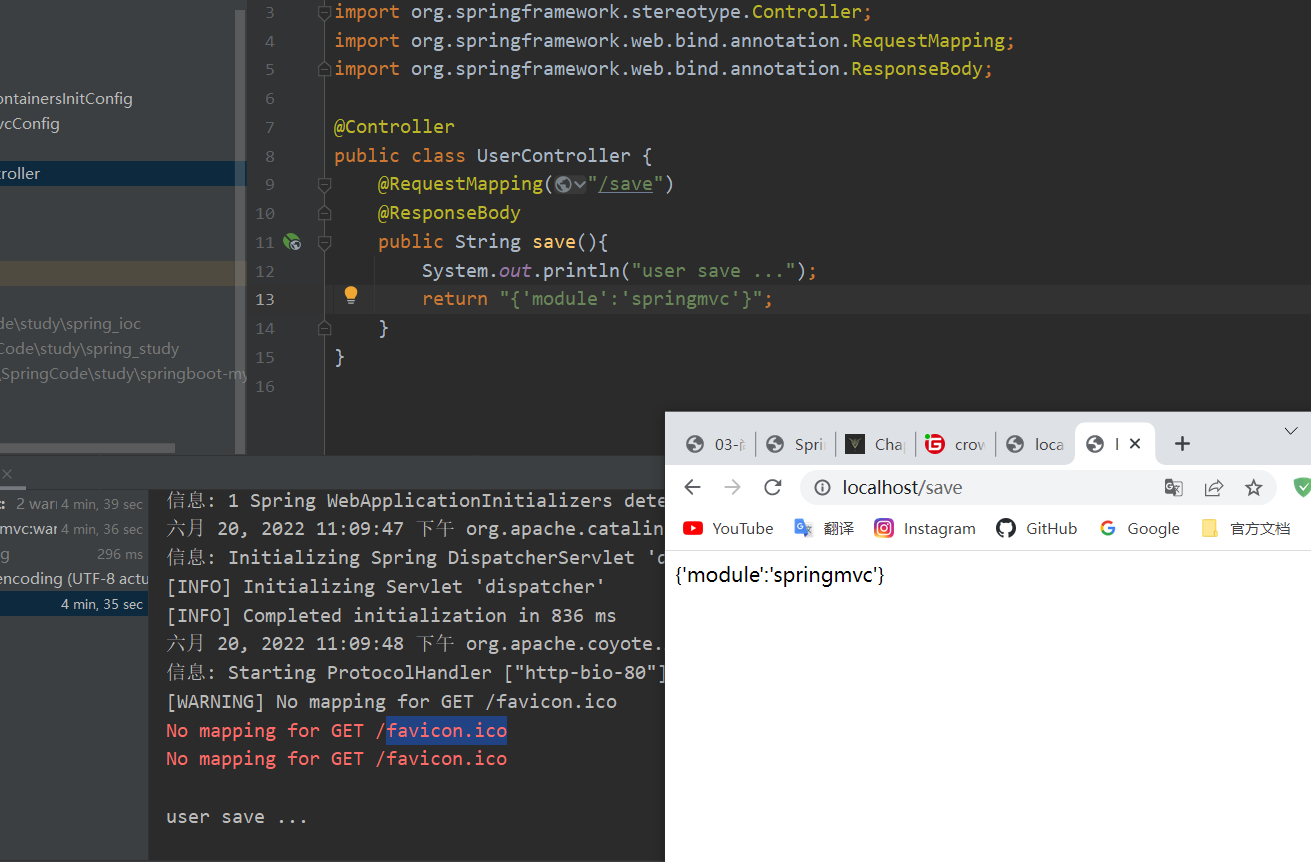
Task: Click the Chrome forward arrow button
Action: 733,487
